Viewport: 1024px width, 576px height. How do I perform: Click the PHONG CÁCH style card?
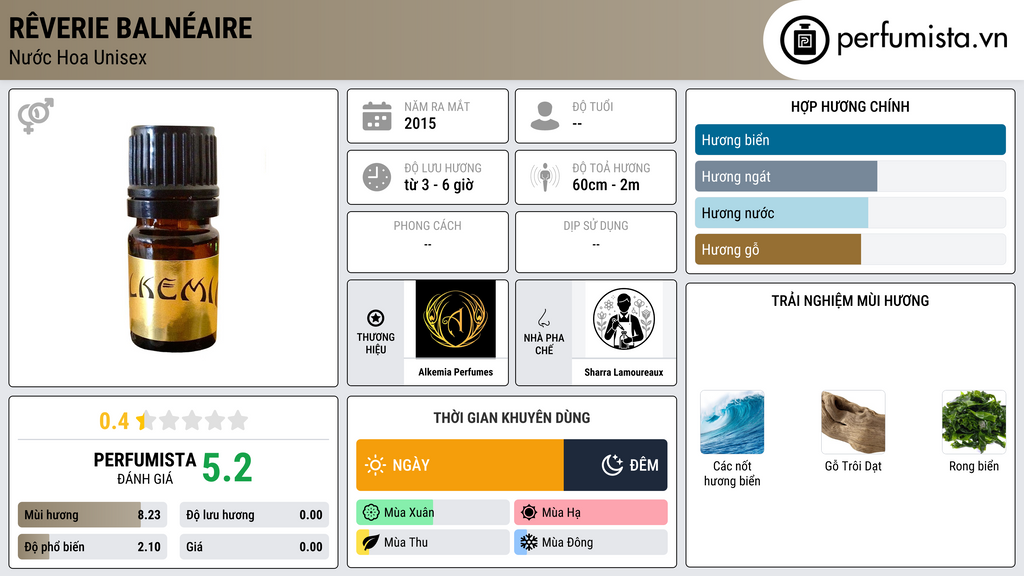[428, 242]
